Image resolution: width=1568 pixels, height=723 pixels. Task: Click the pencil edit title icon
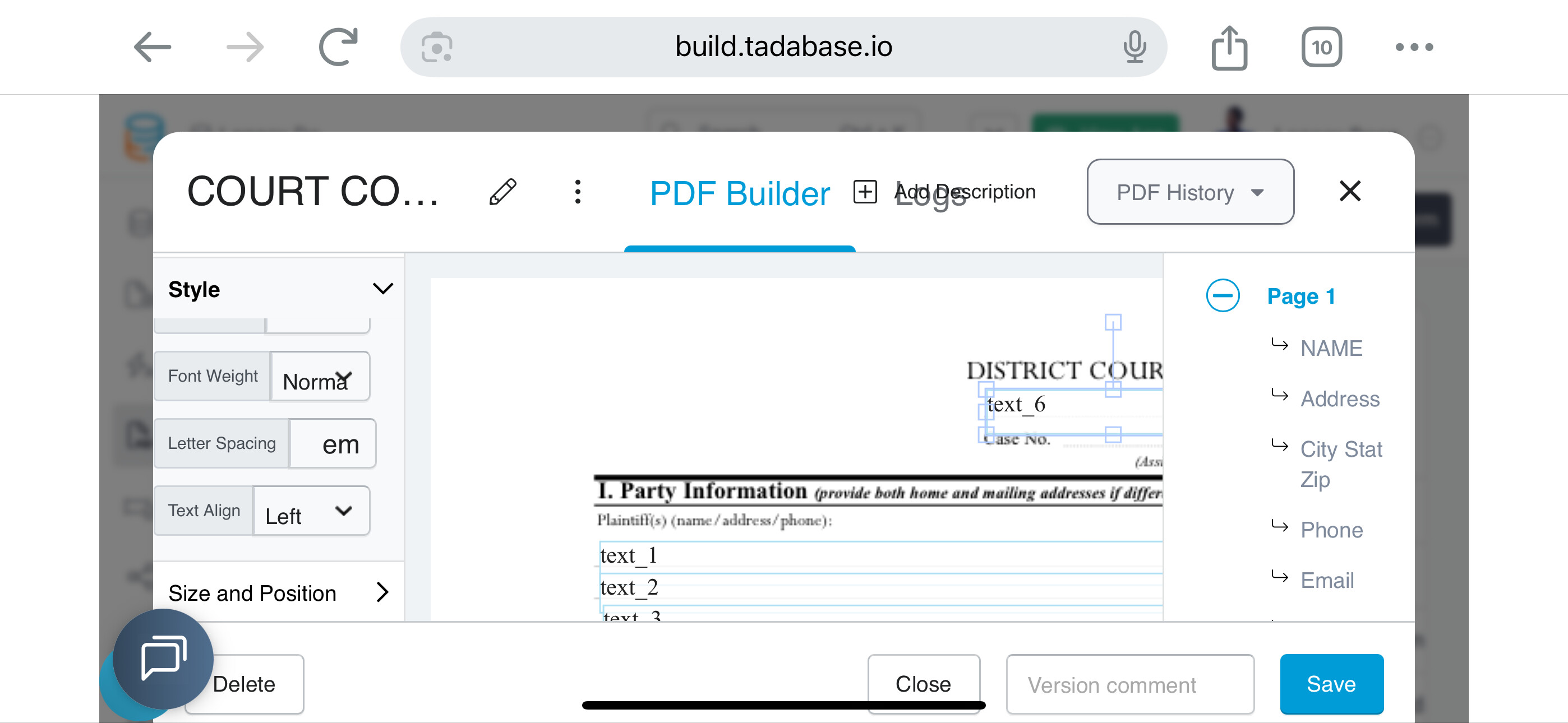pos(503,192)
